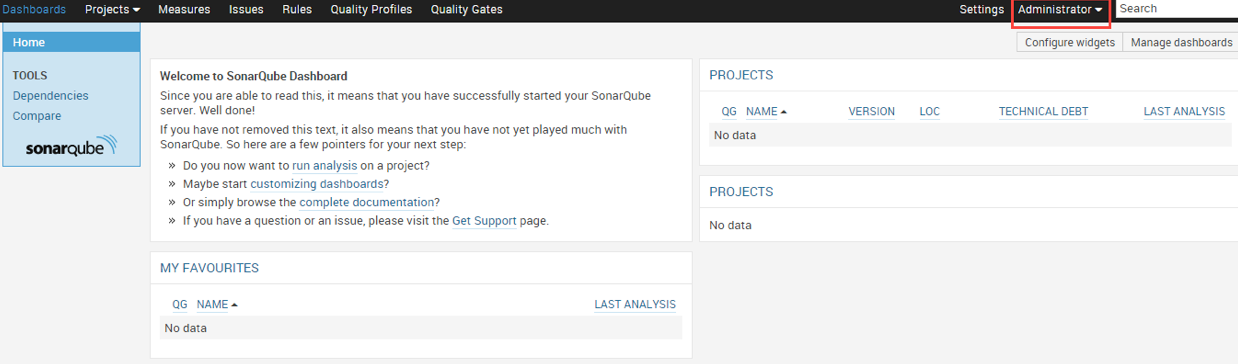Sort My Favourites by NAME column
The image size is (1238, 364).
click(212, 304)
